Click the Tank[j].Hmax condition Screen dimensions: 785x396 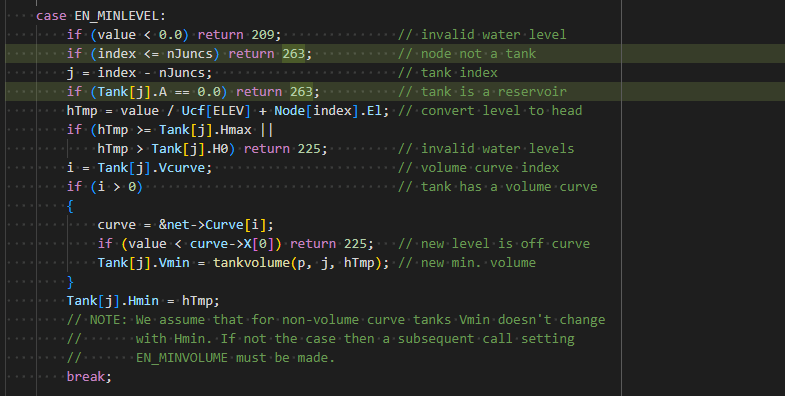pos(205,130)
